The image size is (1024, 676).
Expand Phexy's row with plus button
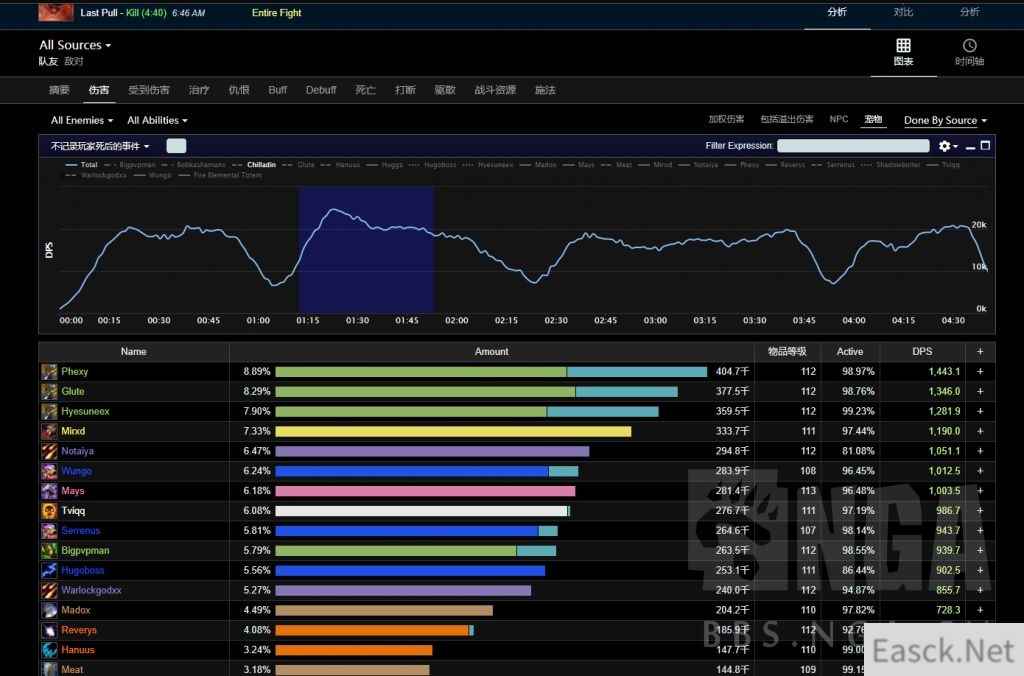(980, 372)
